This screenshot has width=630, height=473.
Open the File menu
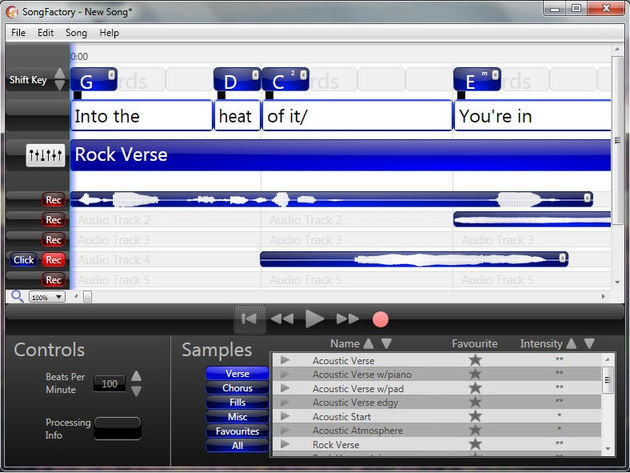18,33
